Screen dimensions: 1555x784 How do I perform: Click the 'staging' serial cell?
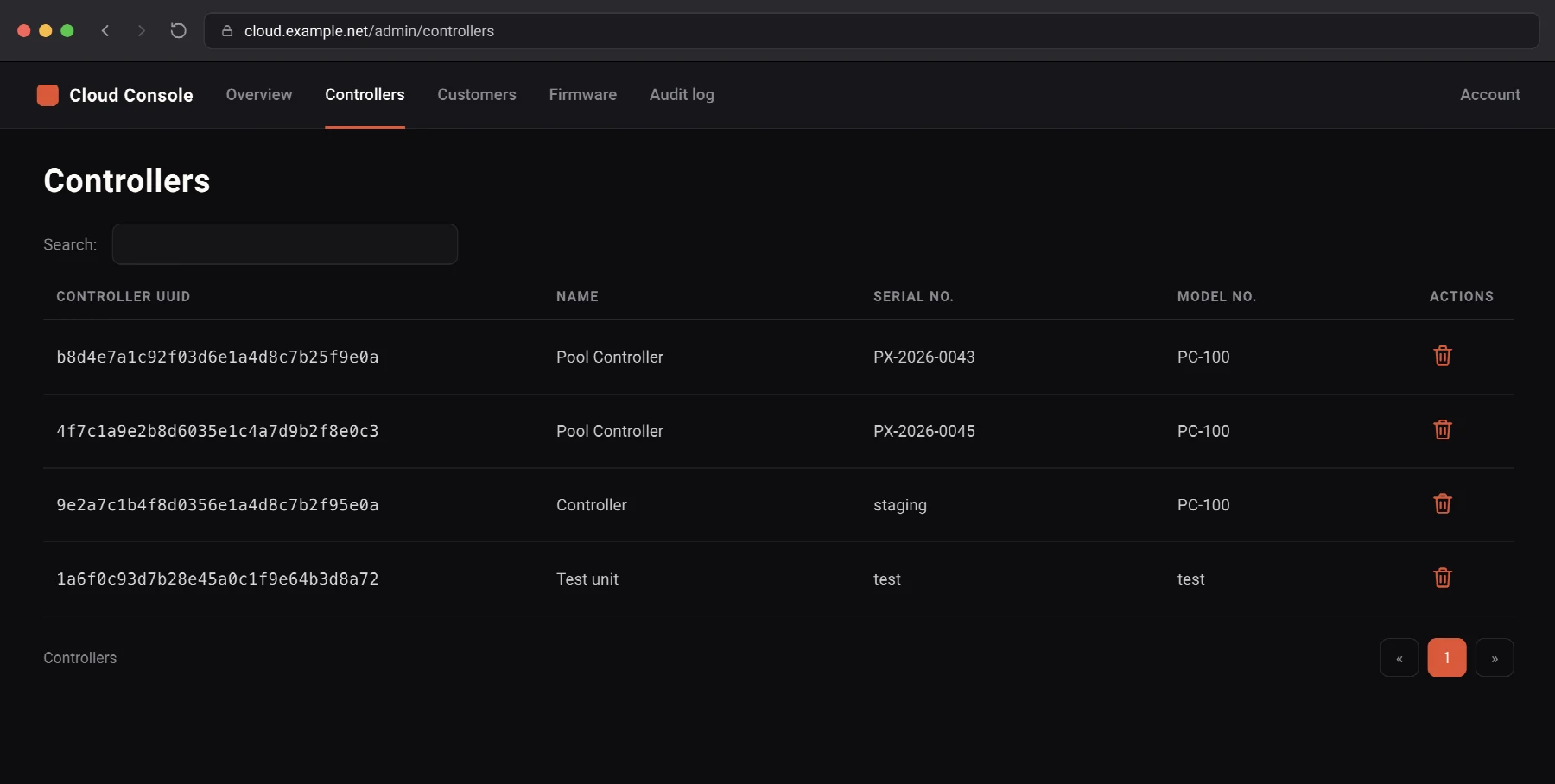pyautogui.click(x=900, y=505)
